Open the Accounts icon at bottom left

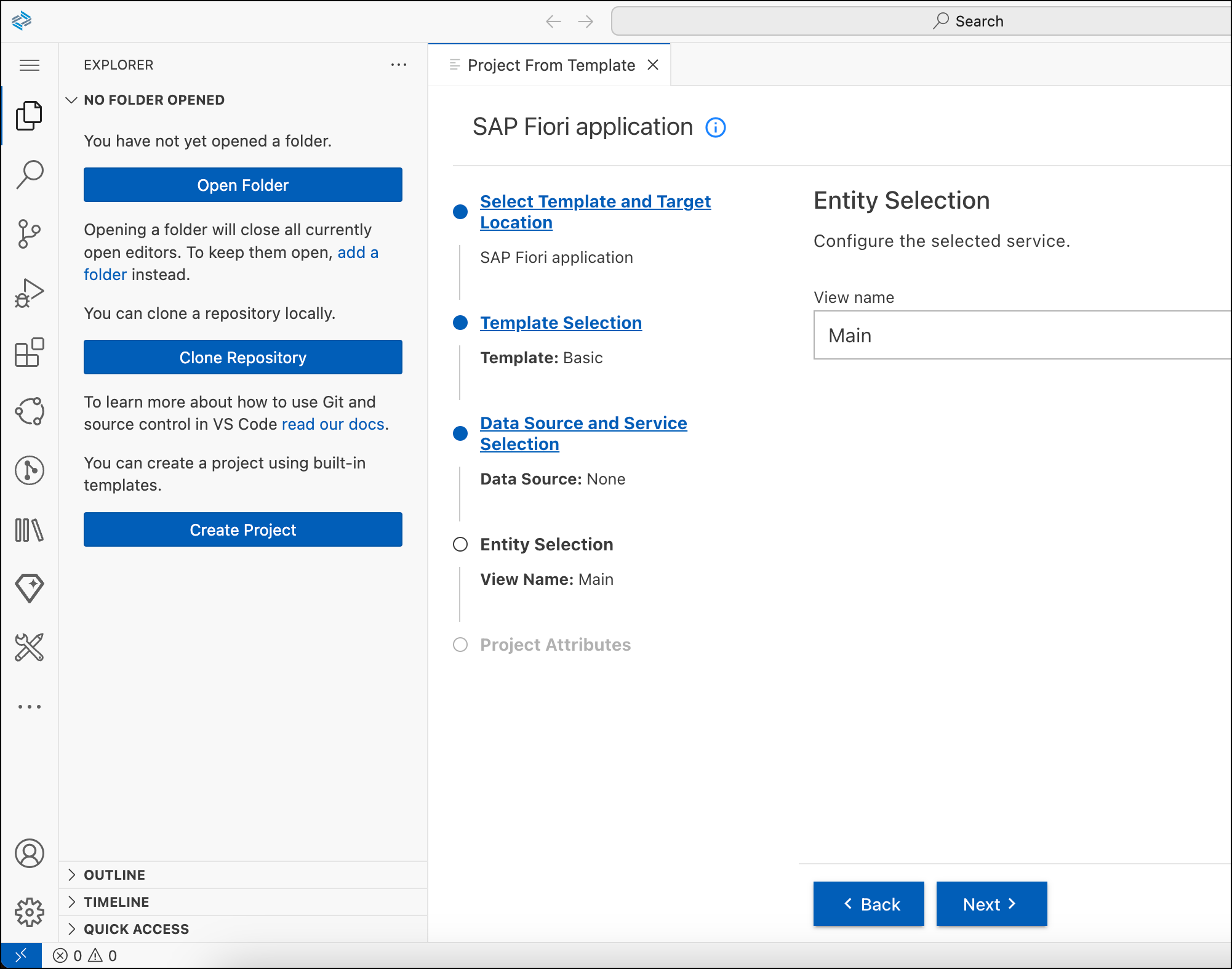tap(30, 854)
